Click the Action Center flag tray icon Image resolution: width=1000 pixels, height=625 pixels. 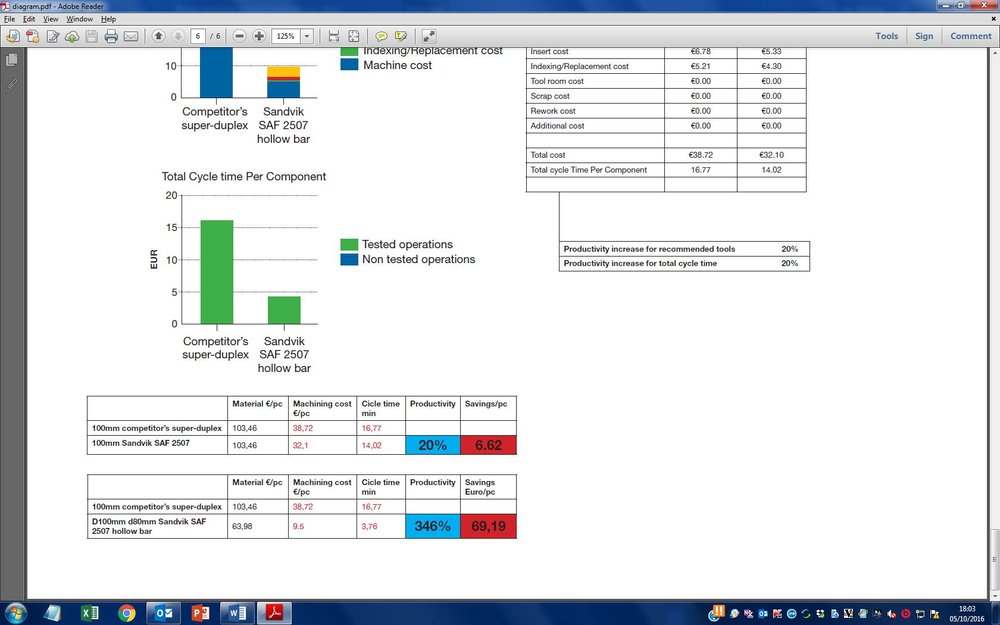tap(935, 614)
